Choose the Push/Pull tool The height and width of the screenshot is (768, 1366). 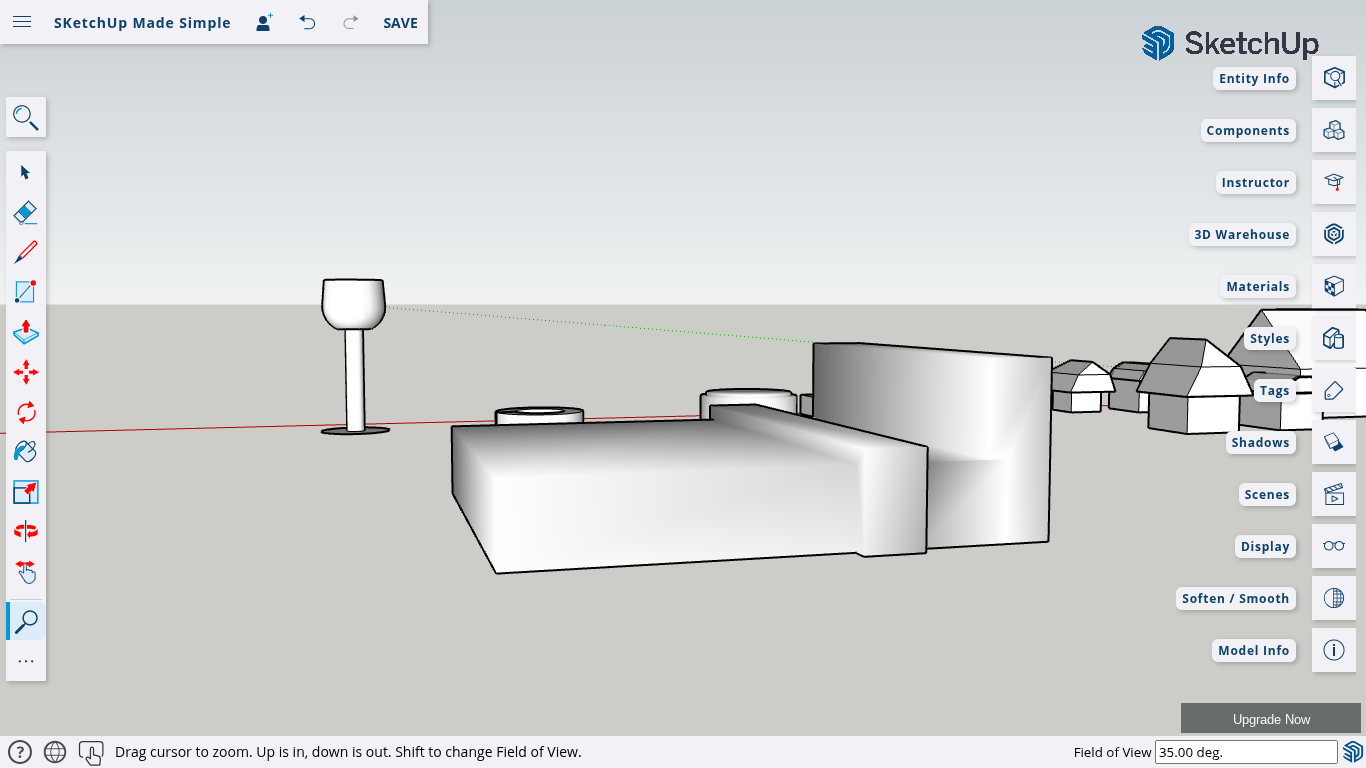coord(26,332)
